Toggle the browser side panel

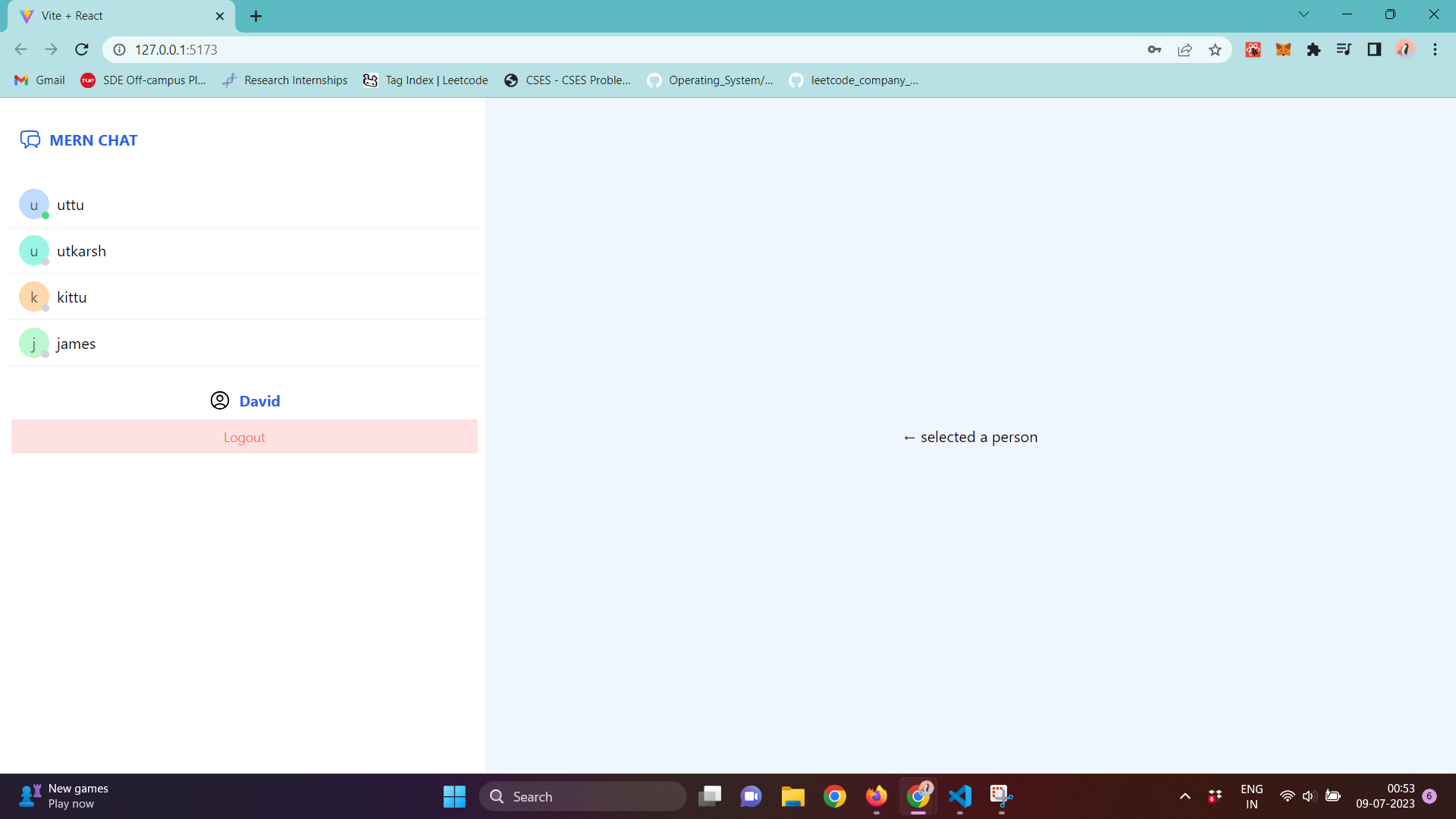click(1374, 50)
